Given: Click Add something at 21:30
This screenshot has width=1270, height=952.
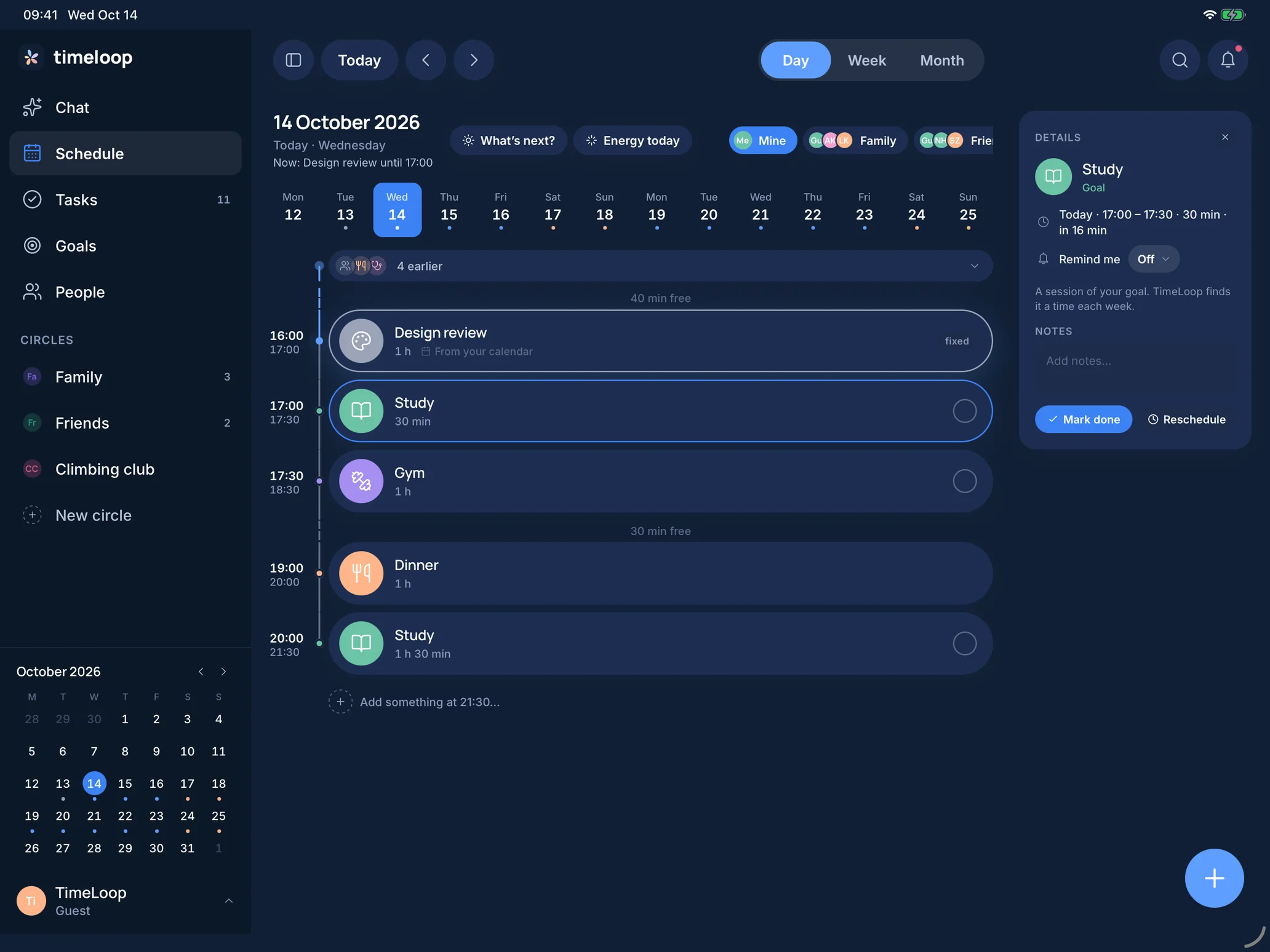Looking at the screenshot, I should (x=414, y=702).
